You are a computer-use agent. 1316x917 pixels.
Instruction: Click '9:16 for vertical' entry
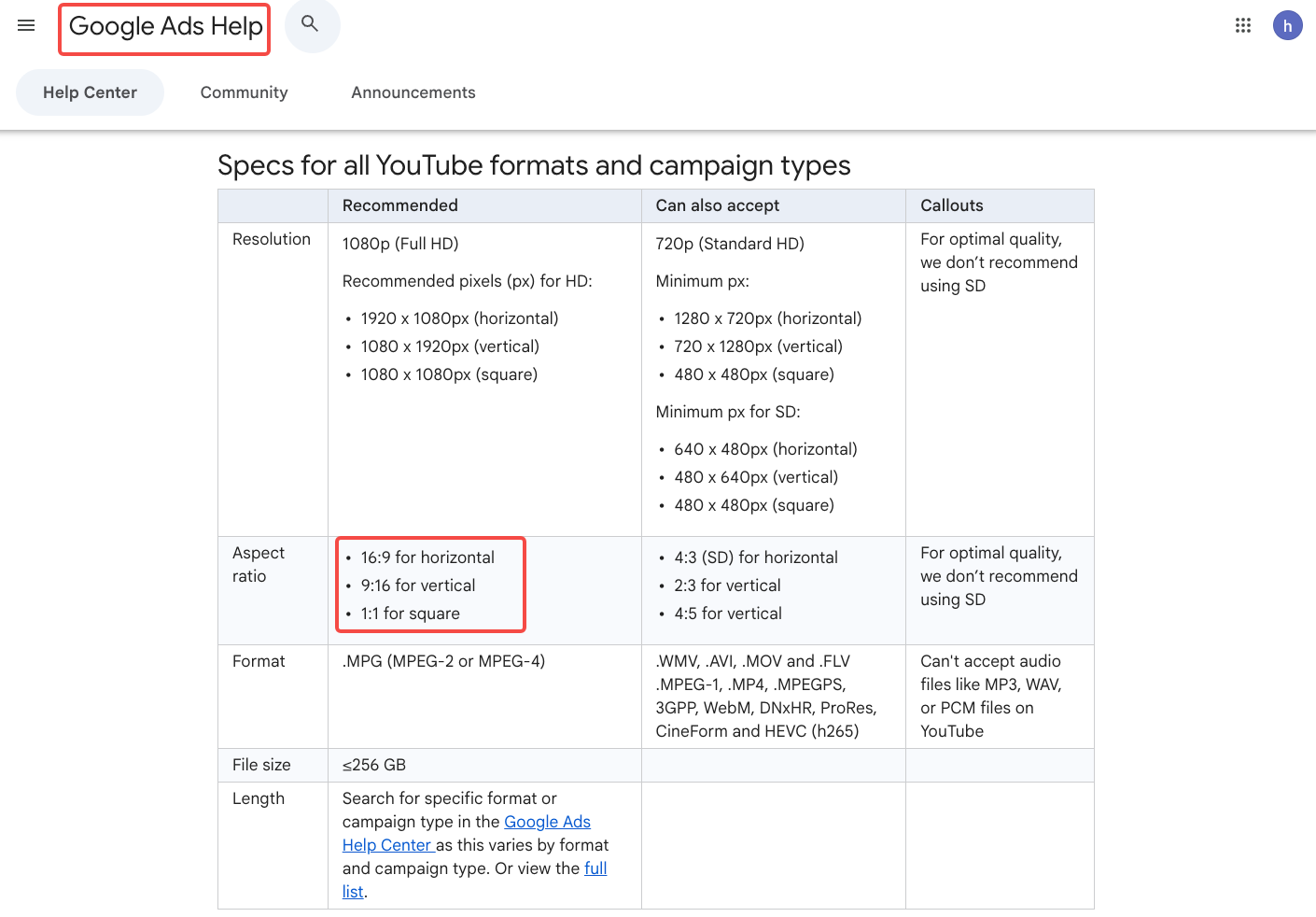[x=418, y=585]
